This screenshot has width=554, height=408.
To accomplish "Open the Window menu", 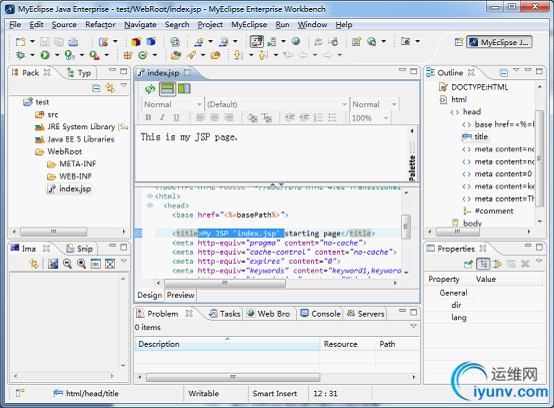I will (x=312, y=25).
